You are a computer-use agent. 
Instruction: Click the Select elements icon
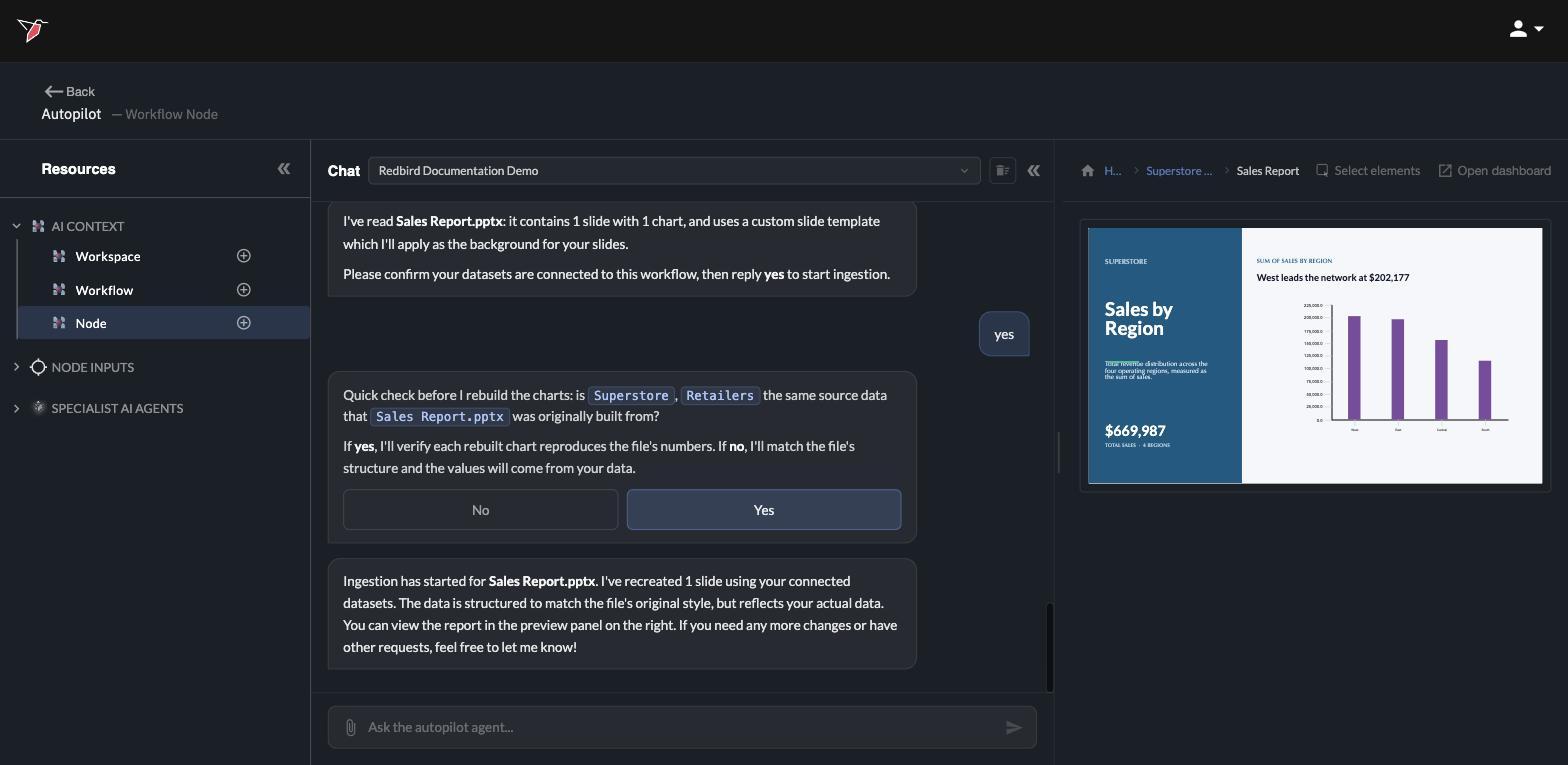[1322, 170]
